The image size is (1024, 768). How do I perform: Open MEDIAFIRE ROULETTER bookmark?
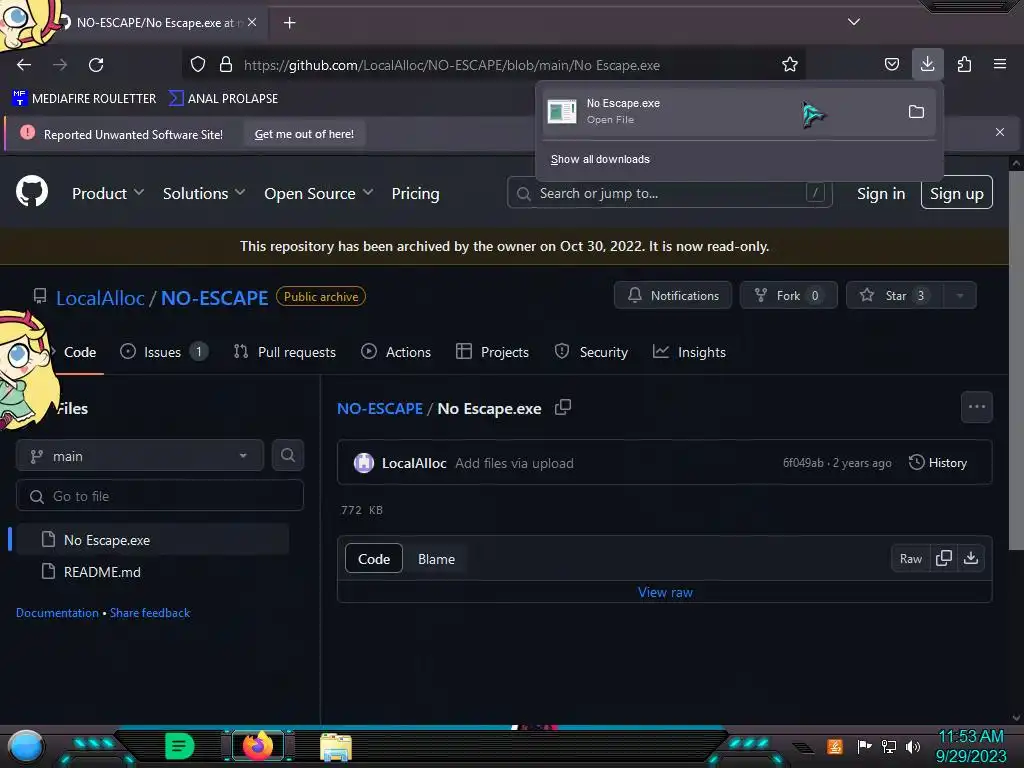coord(84,99)
